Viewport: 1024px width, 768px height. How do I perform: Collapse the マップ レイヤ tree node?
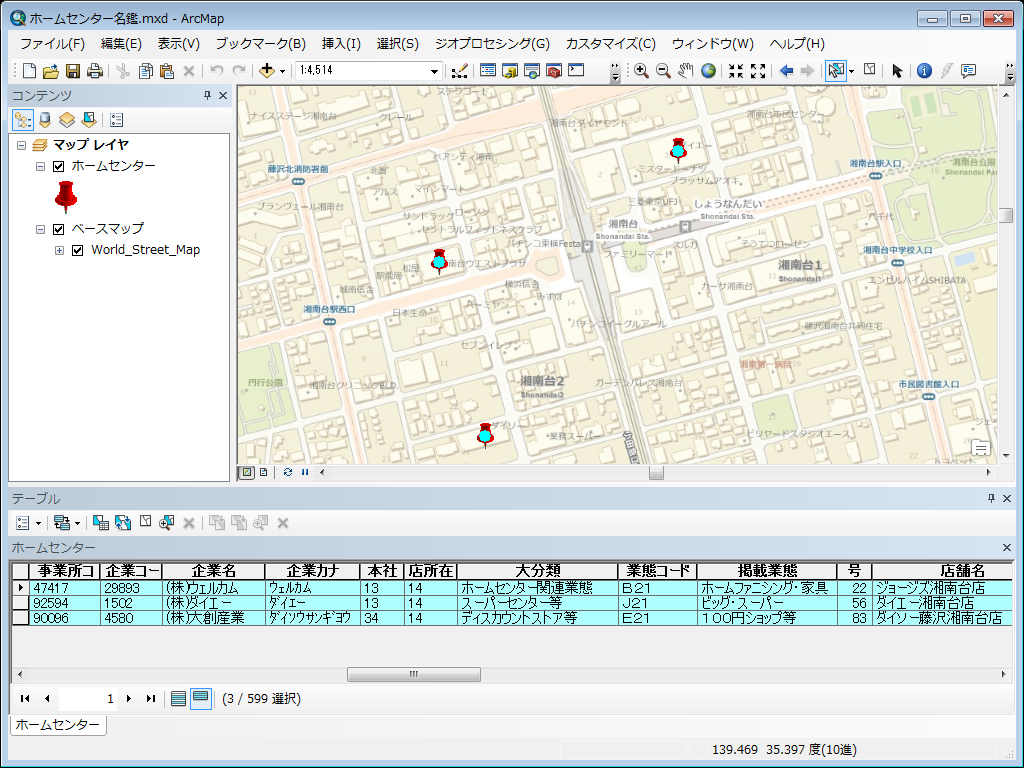click(x=21, y=145)
